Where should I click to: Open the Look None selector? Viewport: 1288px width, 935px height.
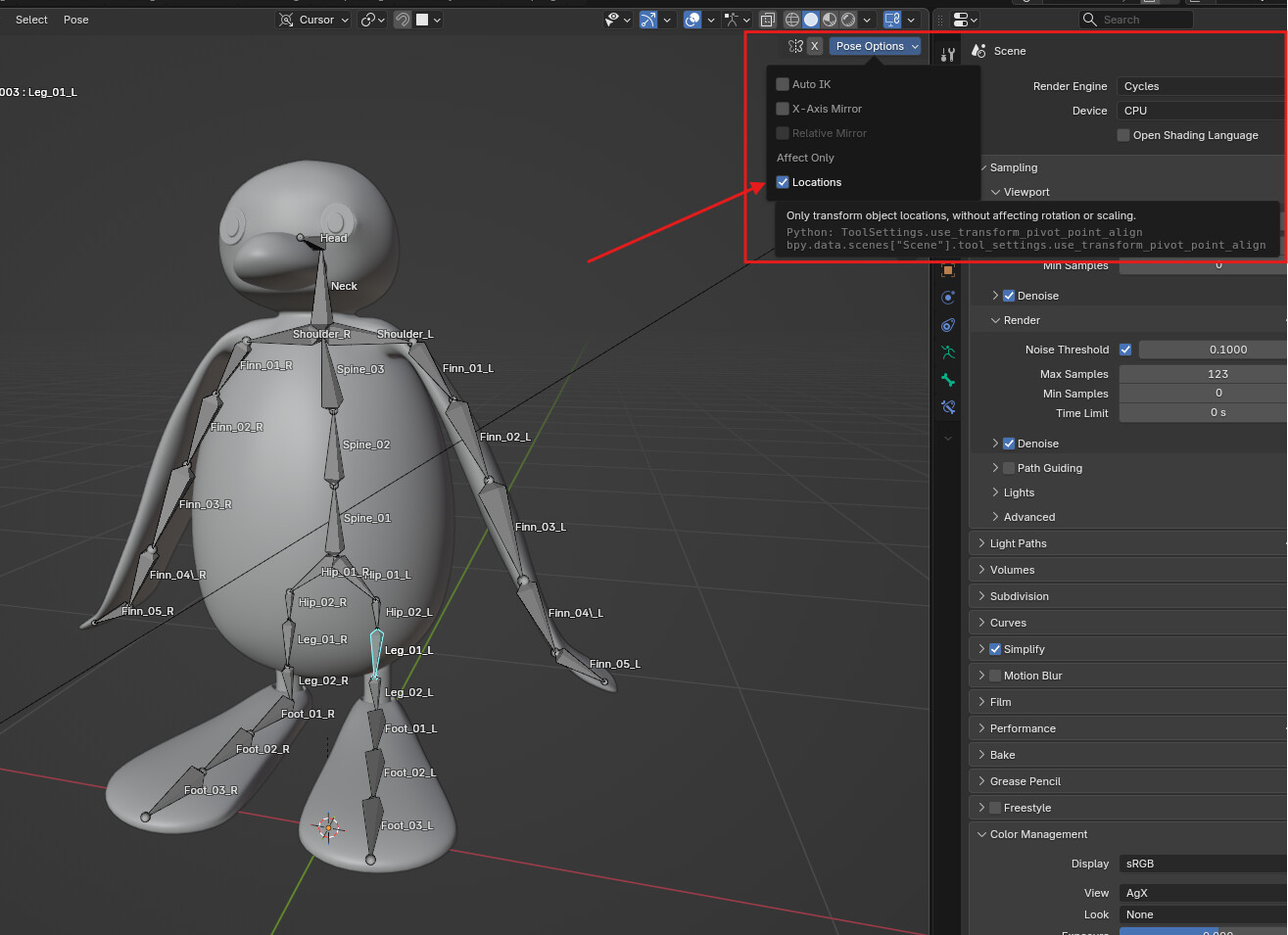pos(1204,914)
